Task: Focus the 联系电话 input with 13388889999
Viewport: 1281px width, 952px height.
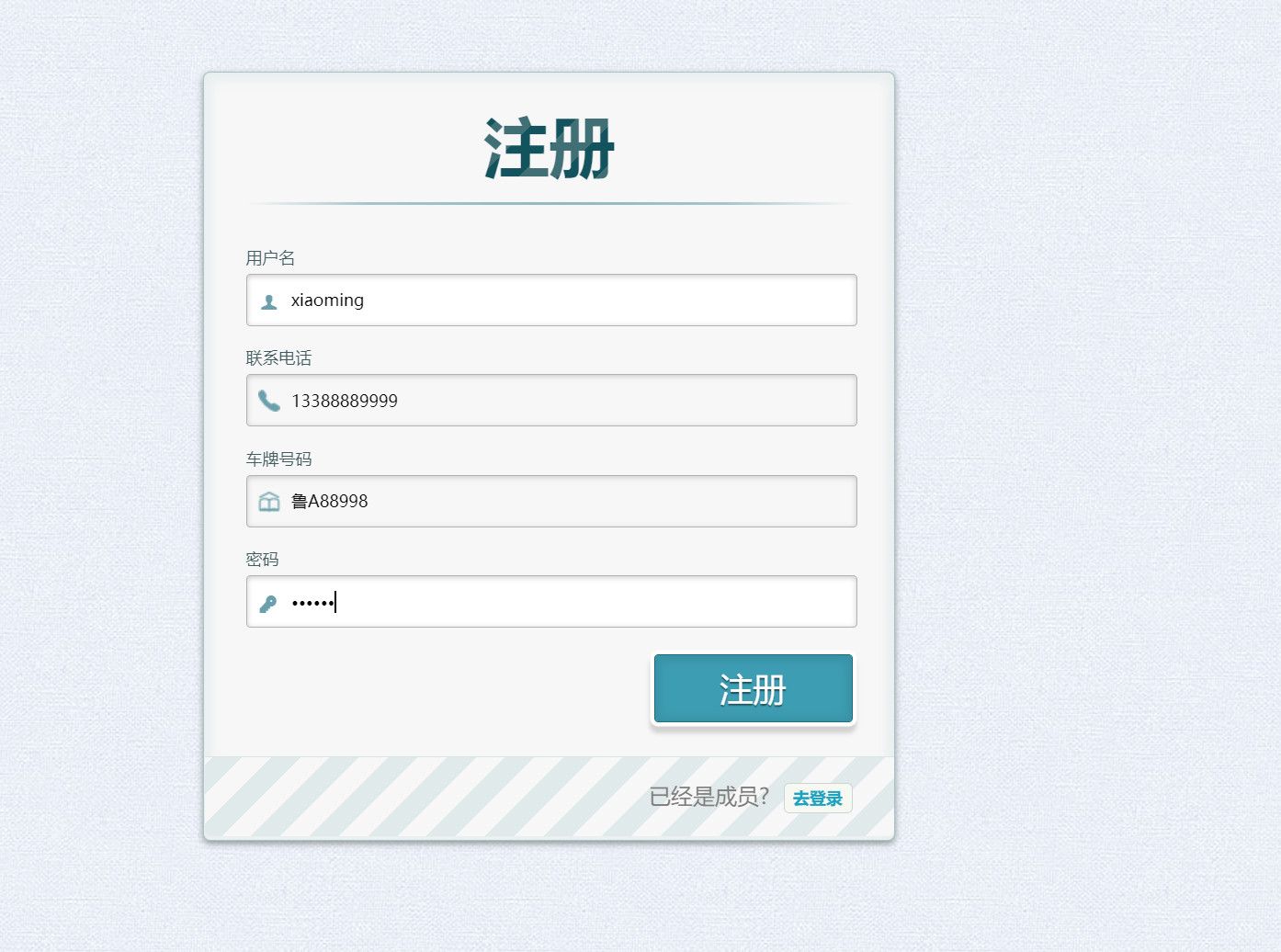Action: 551,400
